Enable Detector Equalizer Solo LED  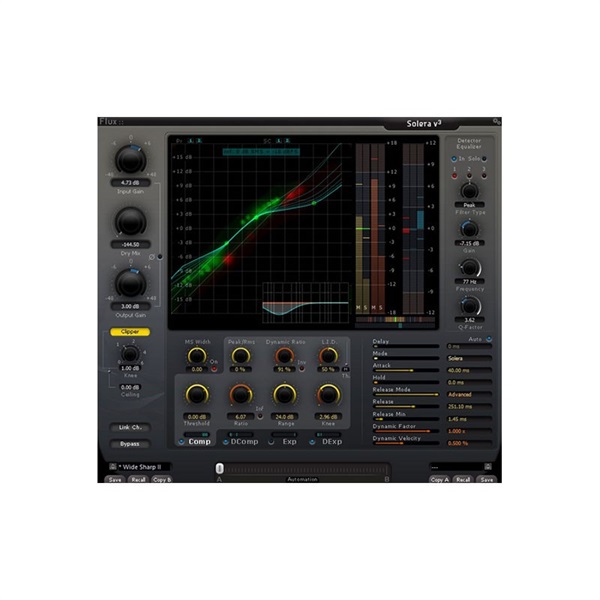click(484, 159)
